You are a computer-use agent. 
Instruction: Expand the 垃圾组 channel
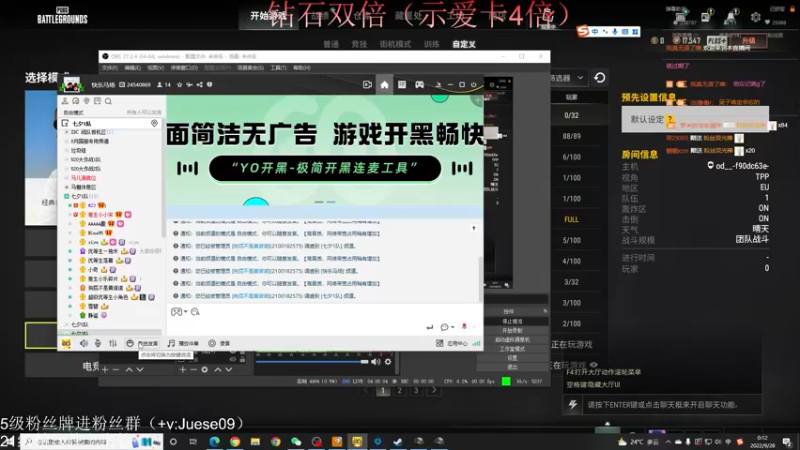[x=67, y=151]
